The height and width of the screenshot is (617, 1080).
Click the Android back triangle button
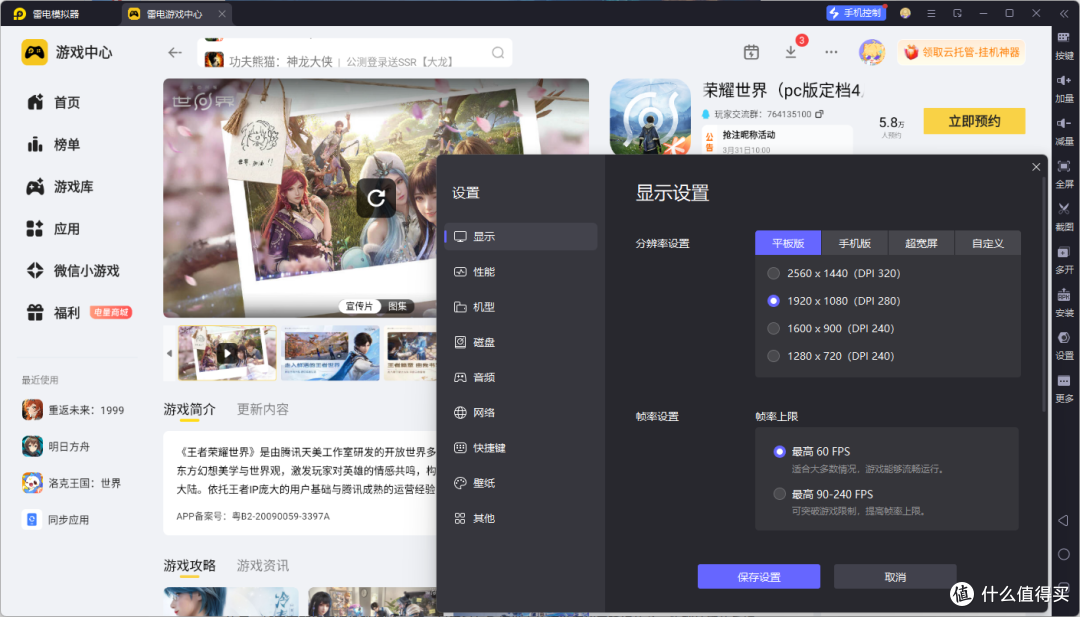pos(1063,521)
